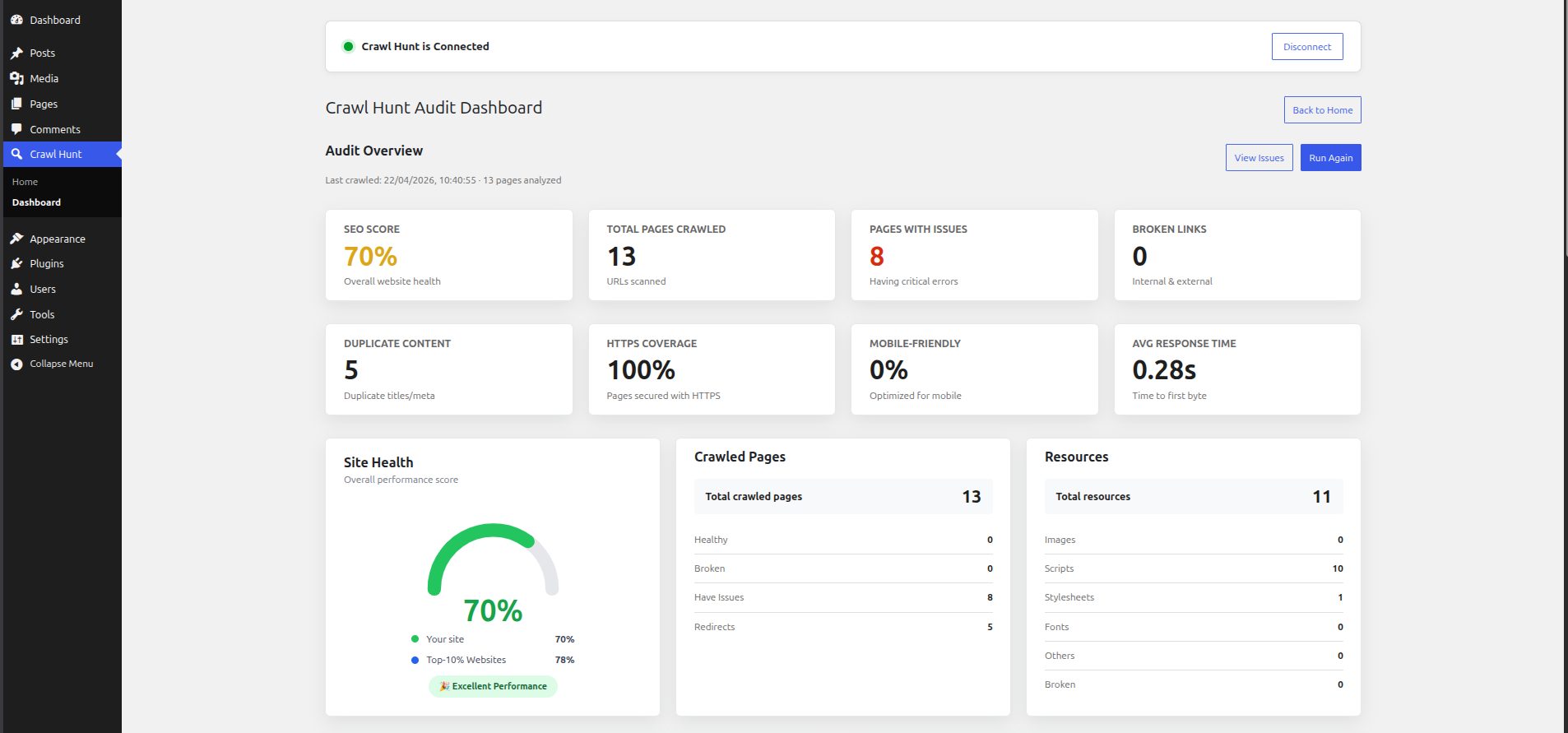Image resolution: width=1568 pixels, height=733 pixels.
Task: Click the Disconnect button
Action: 1307,47
